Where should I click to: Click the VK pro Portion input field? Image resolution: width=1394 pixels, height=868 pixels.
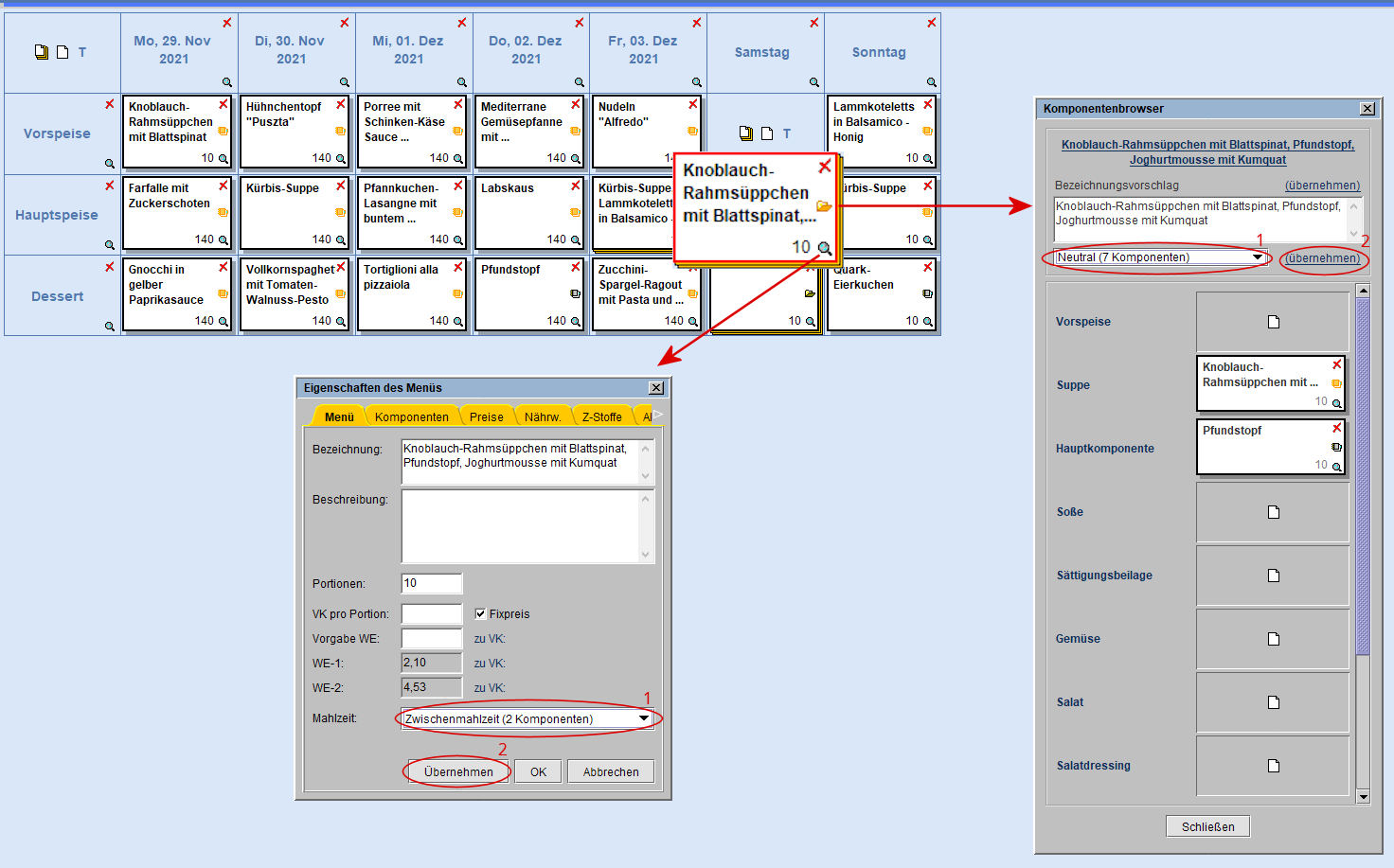coord(432,613)
